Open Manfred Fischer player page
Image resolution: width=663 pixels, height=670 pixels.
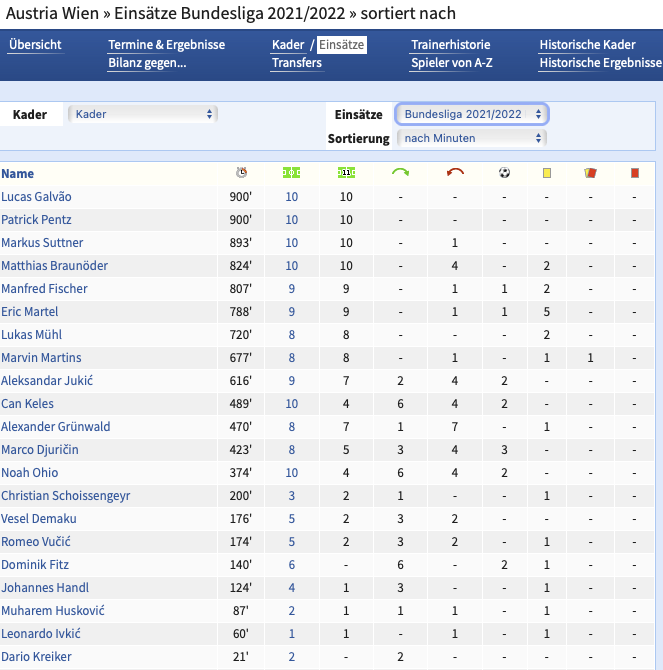pos(44,289)
